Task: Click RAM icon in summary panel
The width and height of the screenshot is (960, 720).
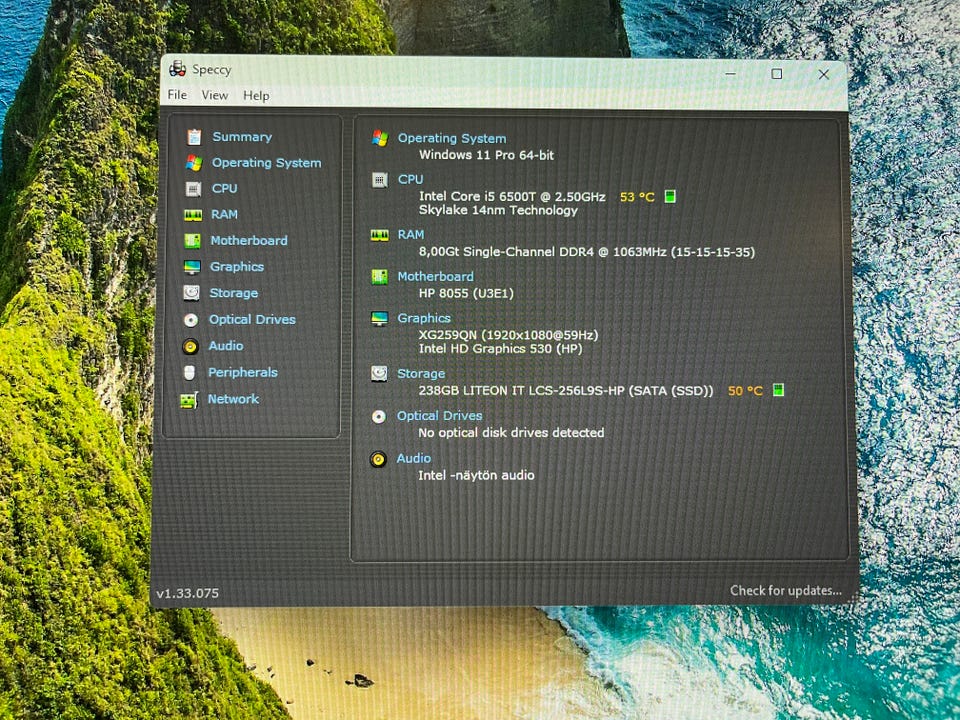Action: (x=380, y=235)
